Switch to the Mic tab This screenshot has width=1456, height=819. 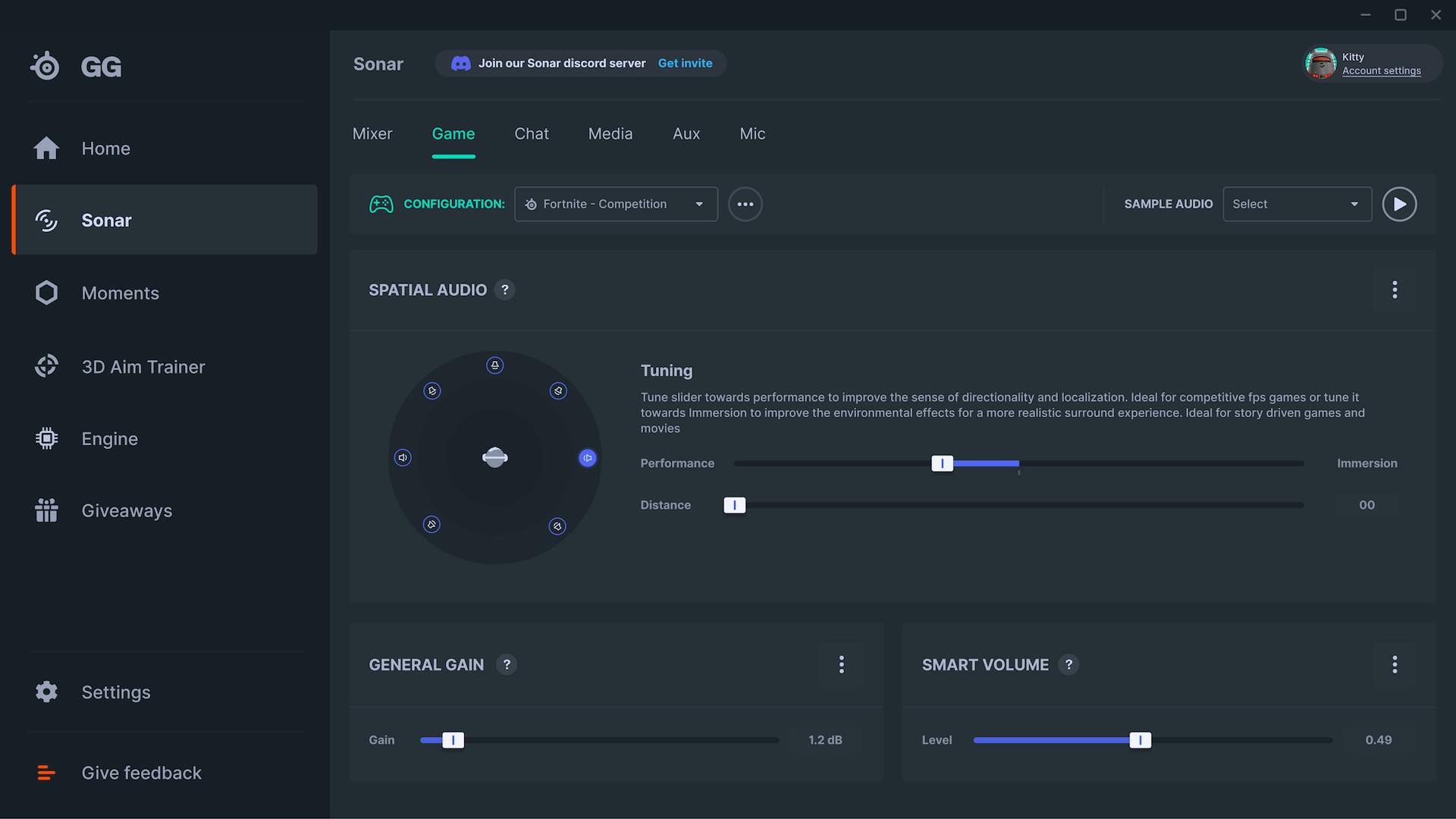[752, 134]
